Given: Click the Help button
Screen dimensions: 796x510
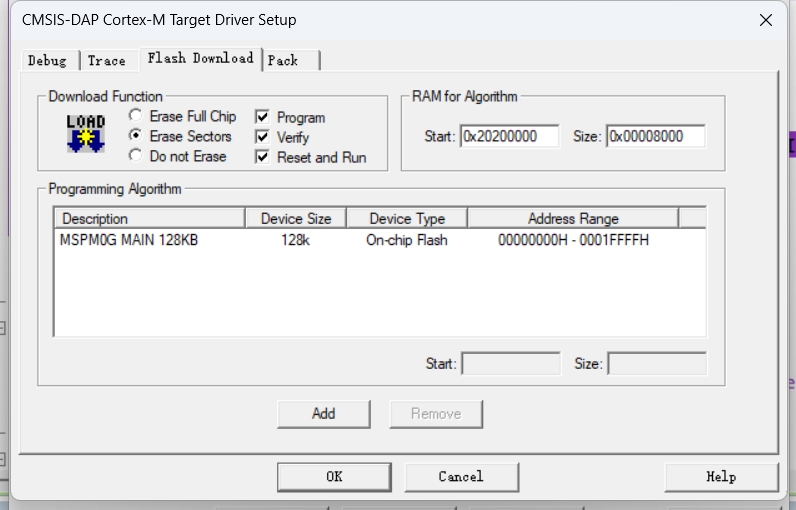Looking at the screenshot, I should click(720, 477).
